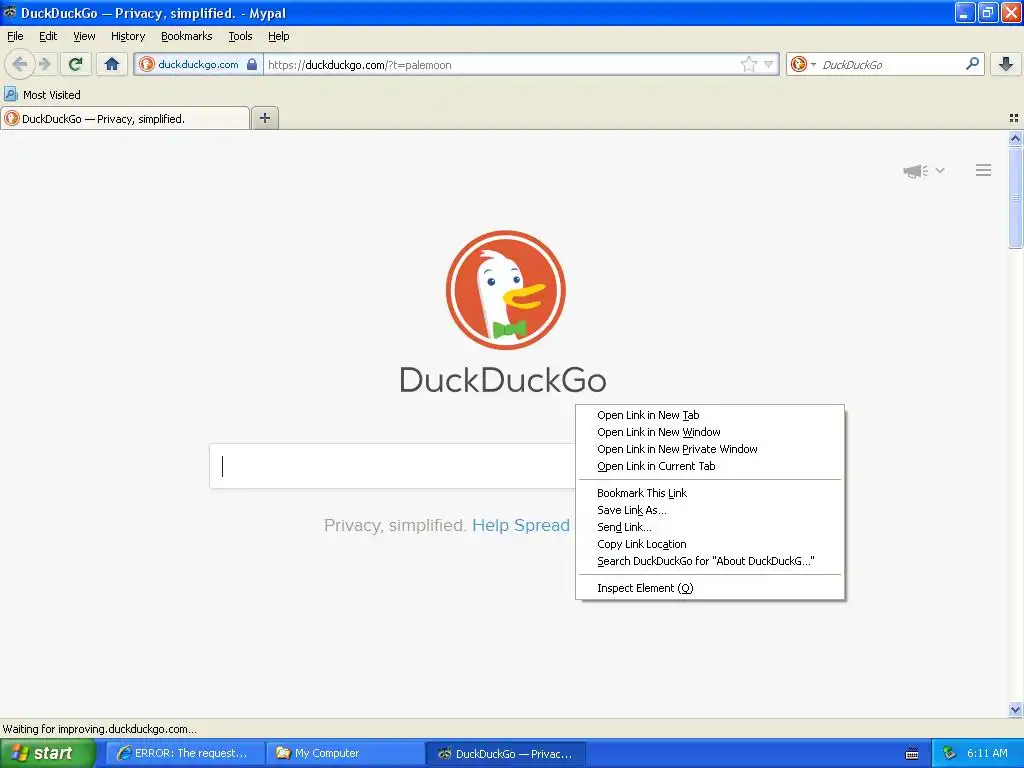
Task: Click the DuckDuckGo duck logo
Action: click(505, 290)
